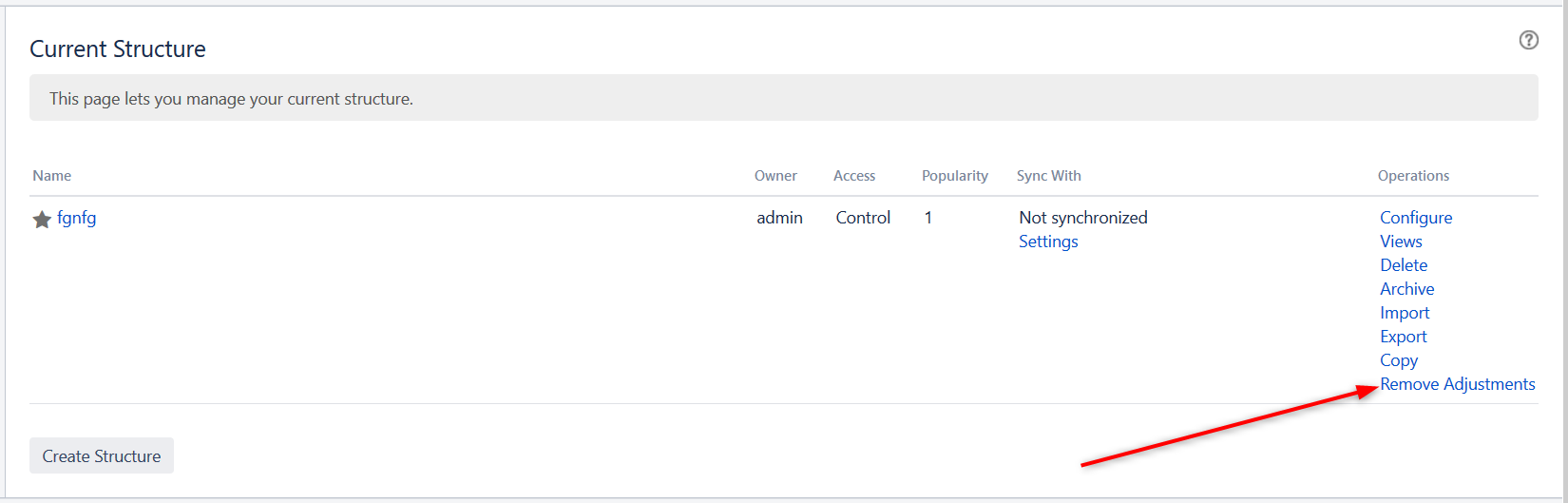
Task: Click the Configure operation link
Action: tap(1416, 218)
